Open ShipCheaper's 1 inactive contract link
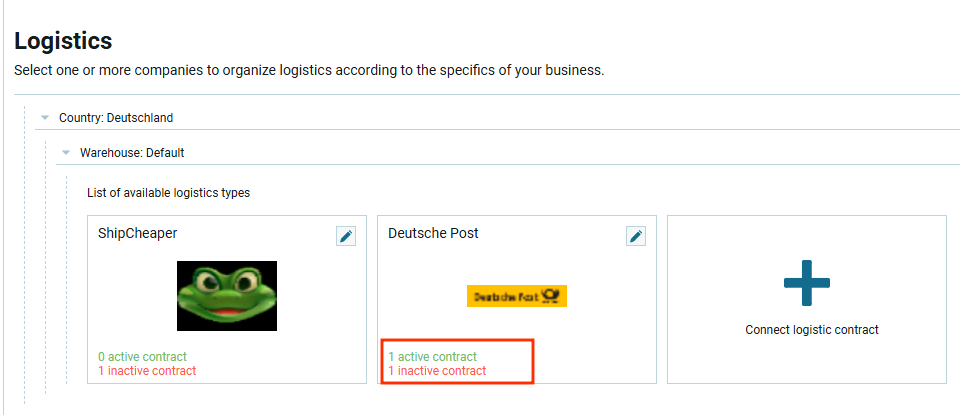Viewport: 960px width, 415px height. coord(146,371)
